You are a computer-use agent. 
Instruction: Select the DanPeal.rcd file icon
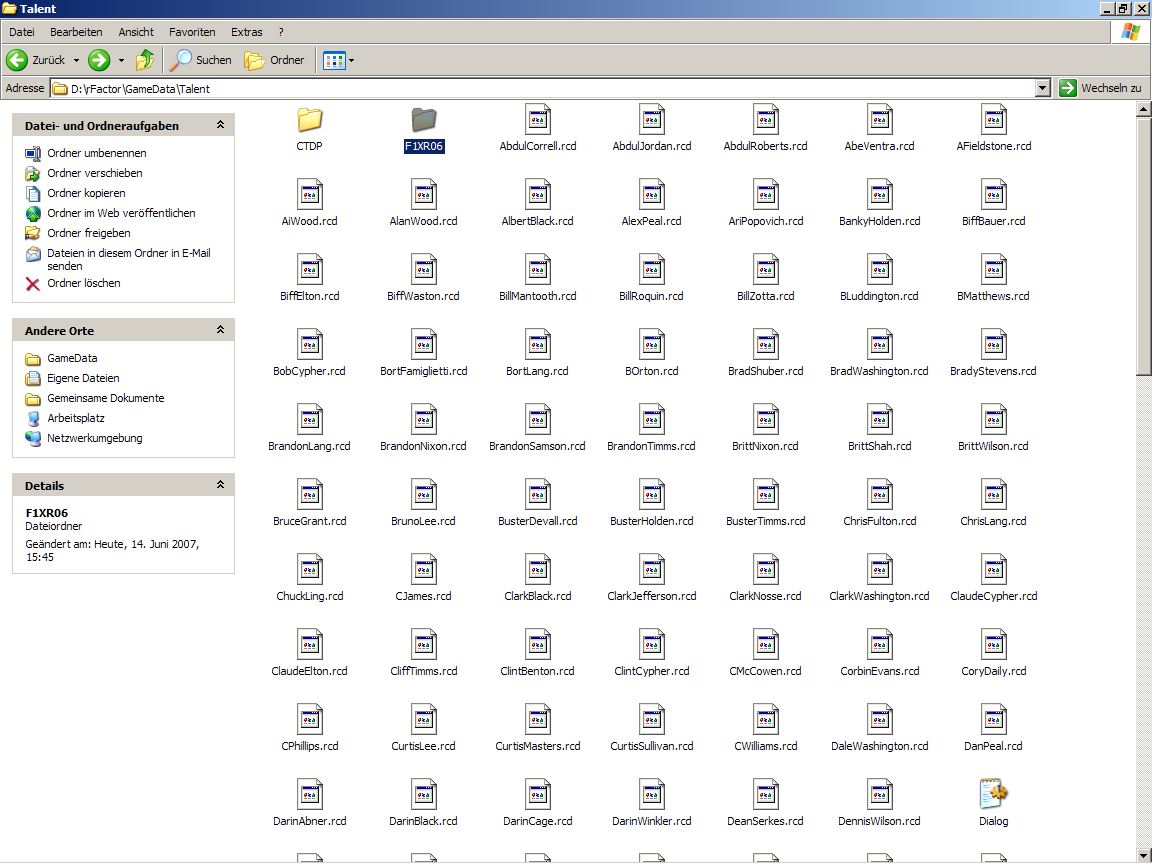[x=993, y=719]
